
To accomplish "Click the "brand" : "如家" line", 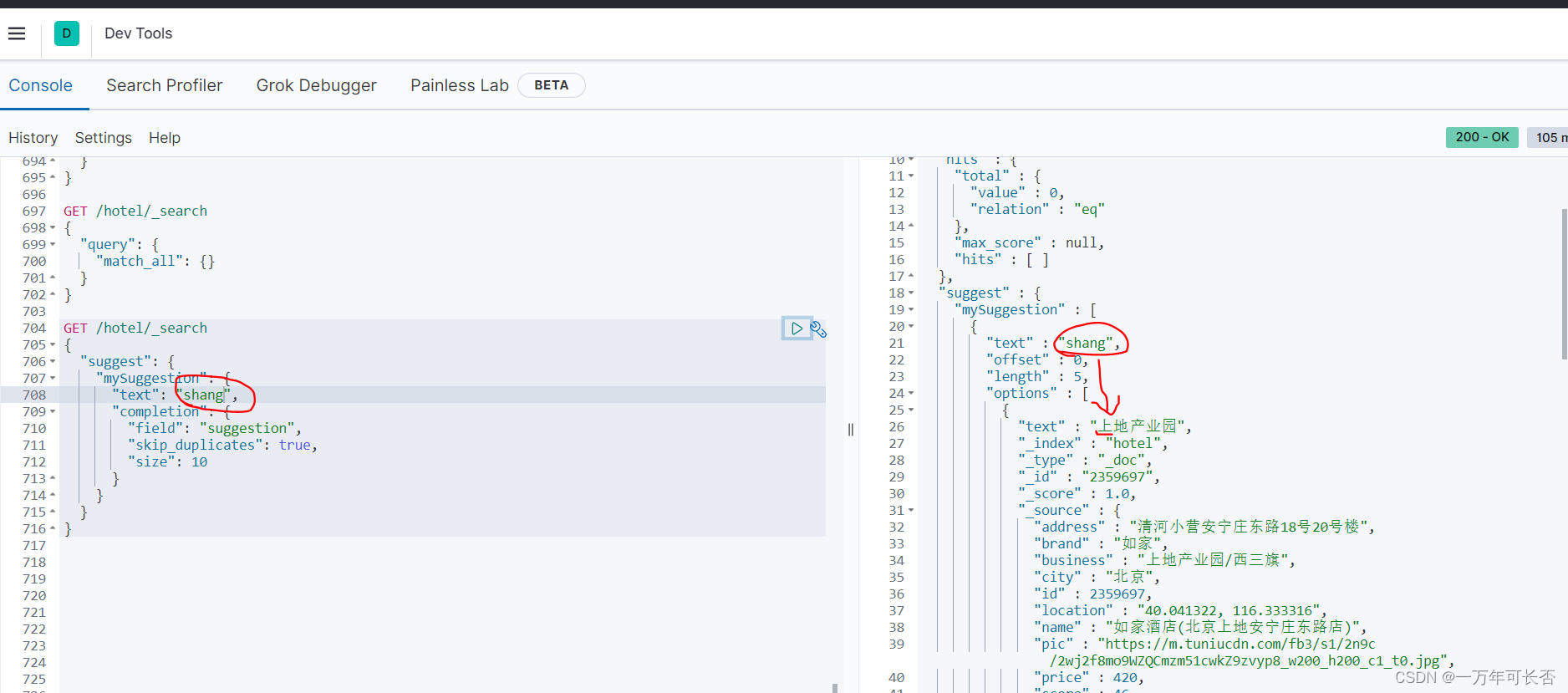I will 1101,544.
